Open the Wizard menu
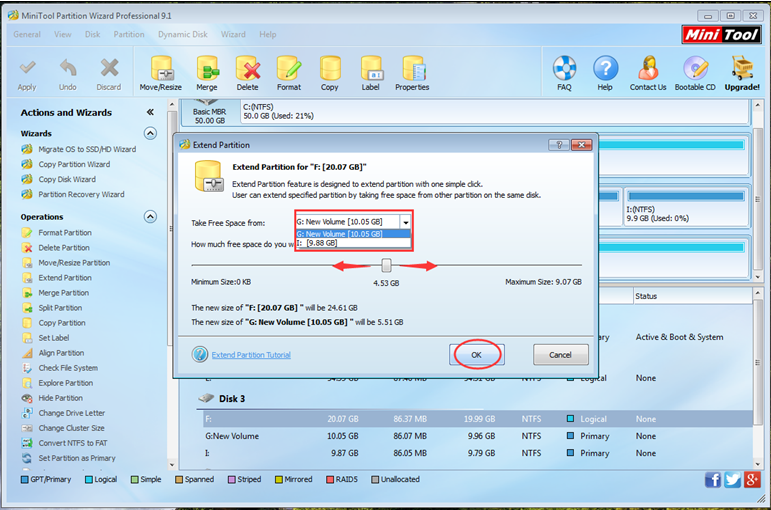Screen dimensions: 771x510 (x=233, y=34)
